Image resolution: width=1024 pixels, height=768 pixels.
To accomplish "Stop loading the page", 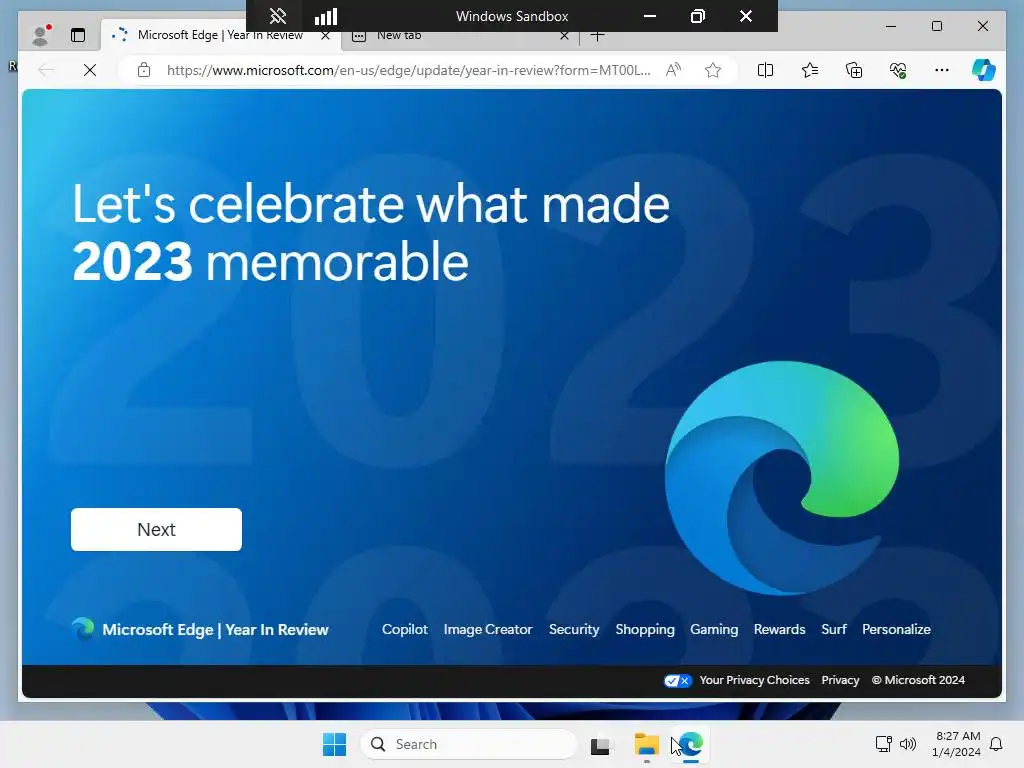I will pyautogui.click(x=90, y=70).
